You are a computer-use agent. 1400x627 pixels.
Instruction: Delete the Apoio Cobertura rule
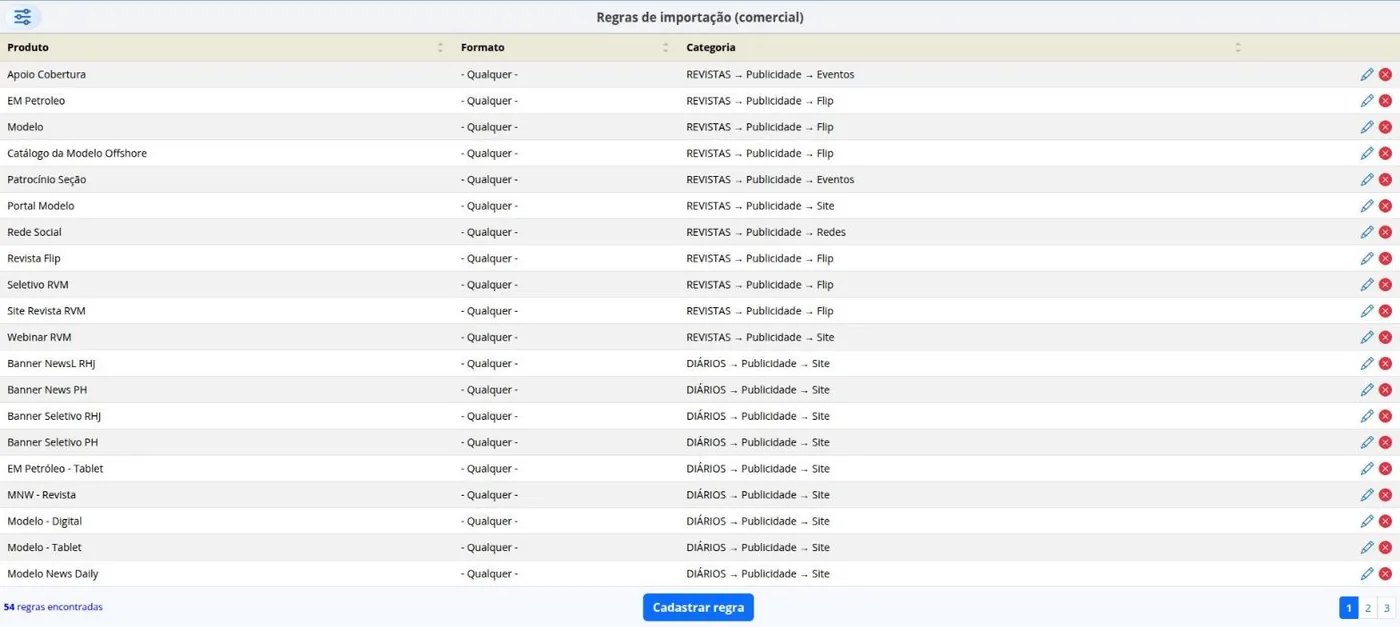[1385, 74]
